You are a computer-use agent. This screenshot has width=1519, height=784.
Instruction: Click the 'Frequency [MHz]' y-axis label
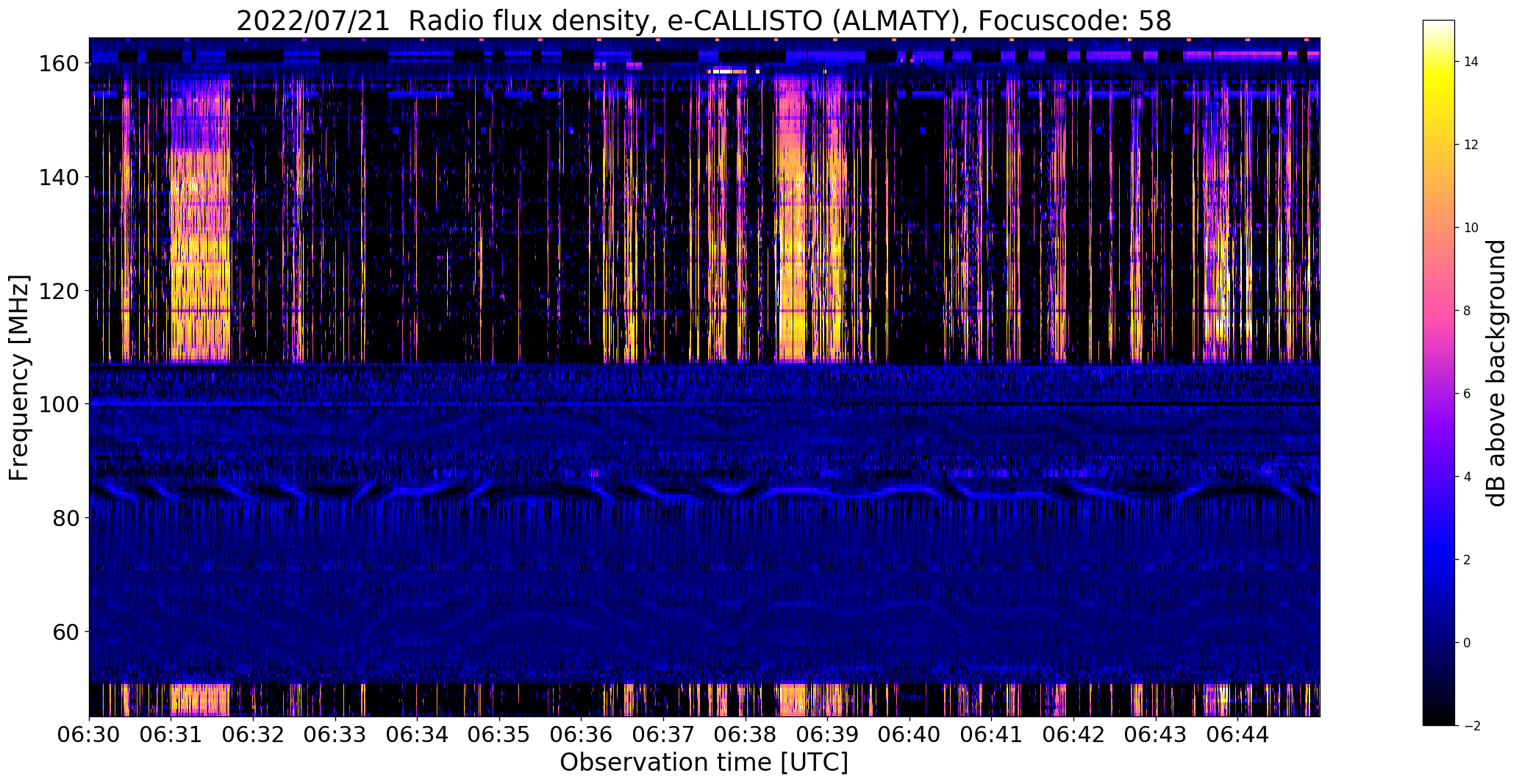tap(19, 378)
